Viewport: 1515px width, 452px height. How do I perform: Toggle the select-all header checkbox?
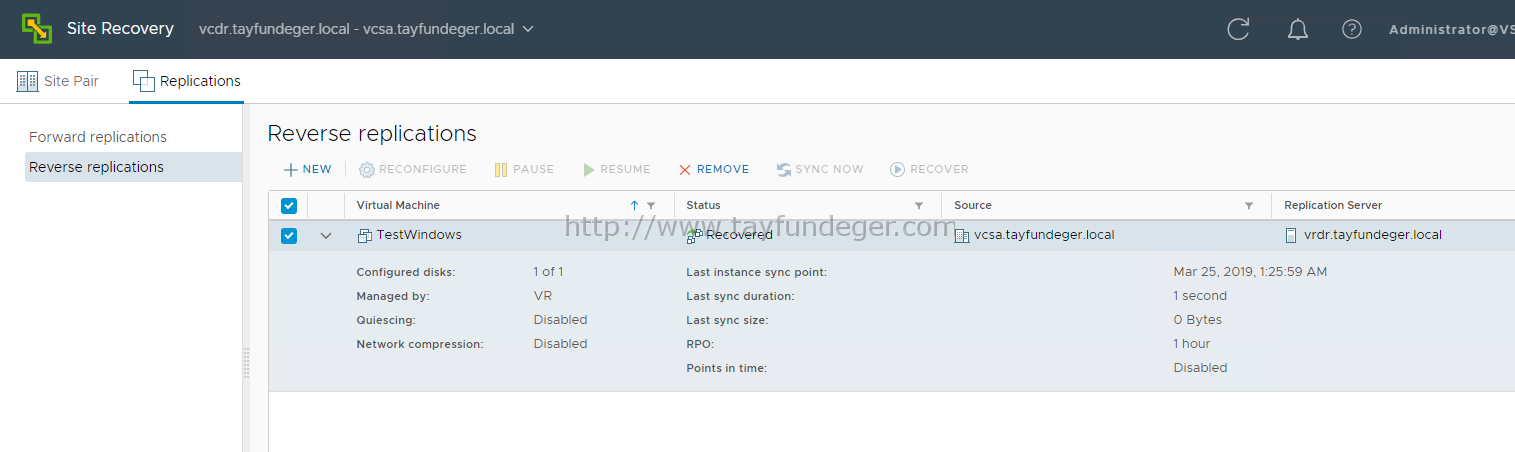[x=289, y=205]
